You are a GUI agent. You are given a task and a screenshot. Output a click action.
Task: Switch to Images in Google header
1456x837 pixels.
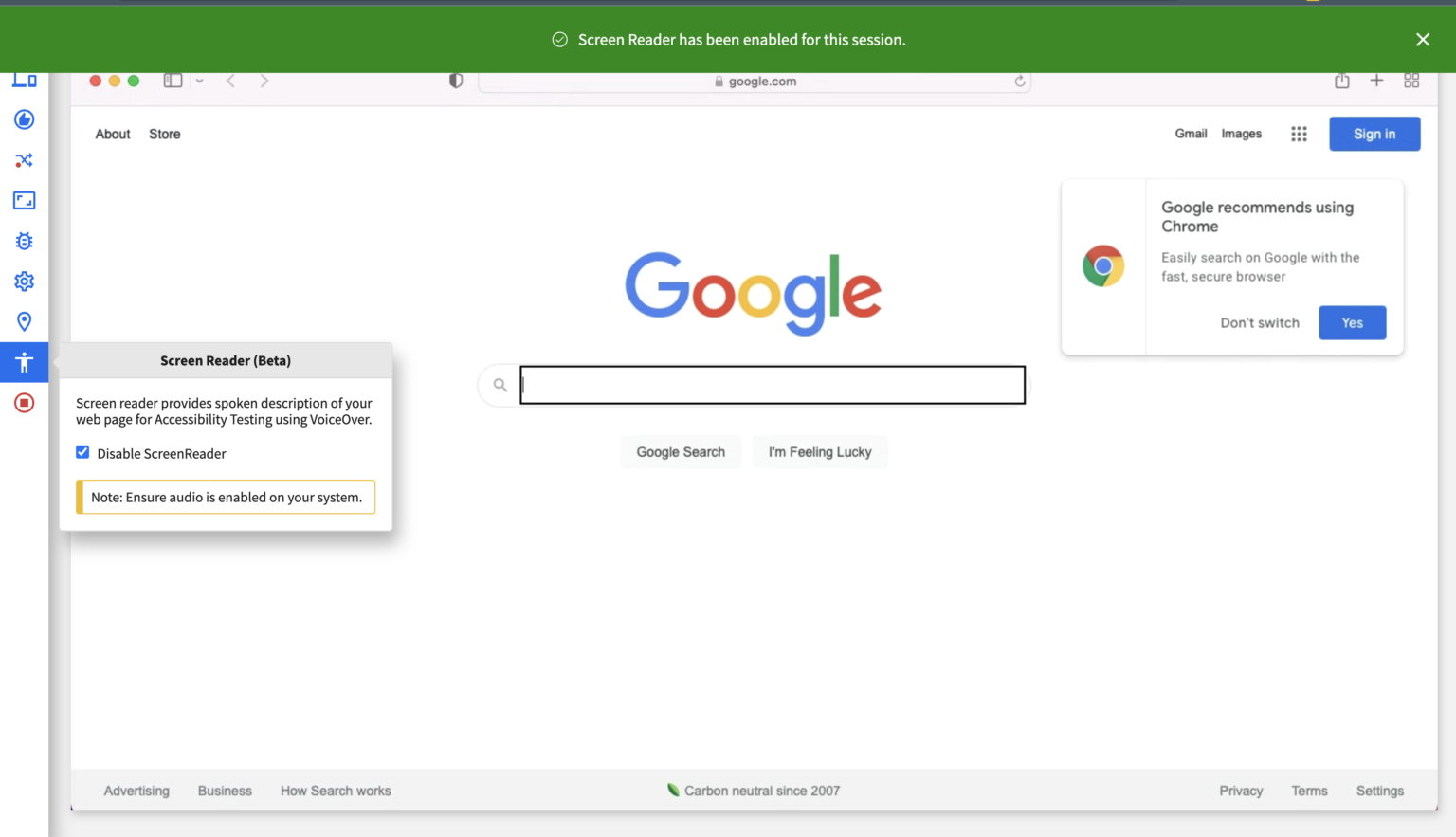tap(1241, 134)
